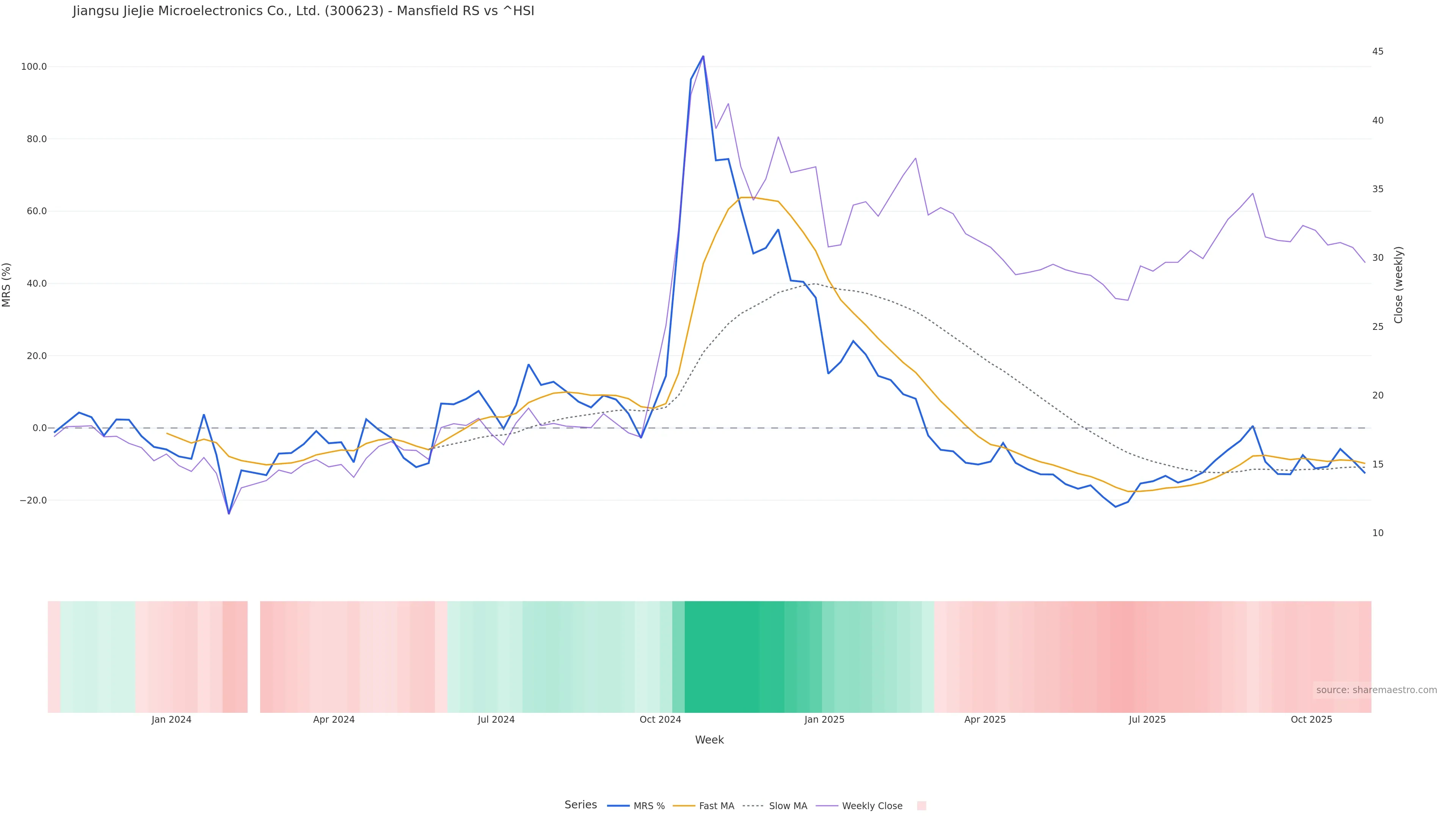Viewport: 1456px width, 819px height.
Task: Toggle the Slow MA legend entry
Action: 788,806
